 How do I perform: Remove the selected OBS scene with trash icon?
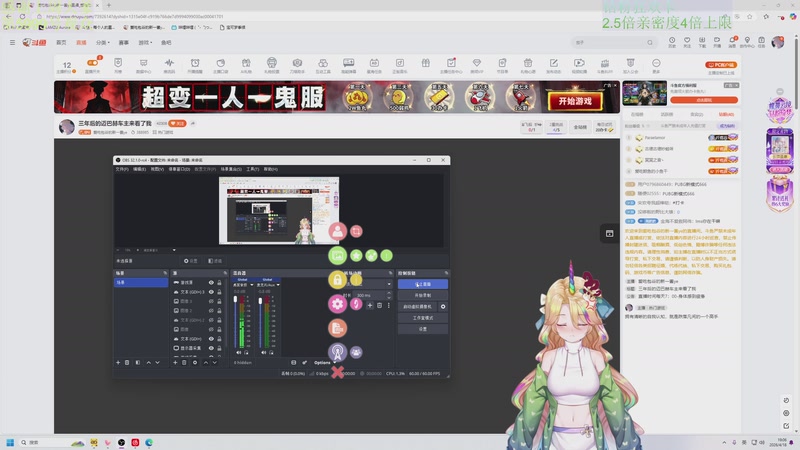point(127,363)
